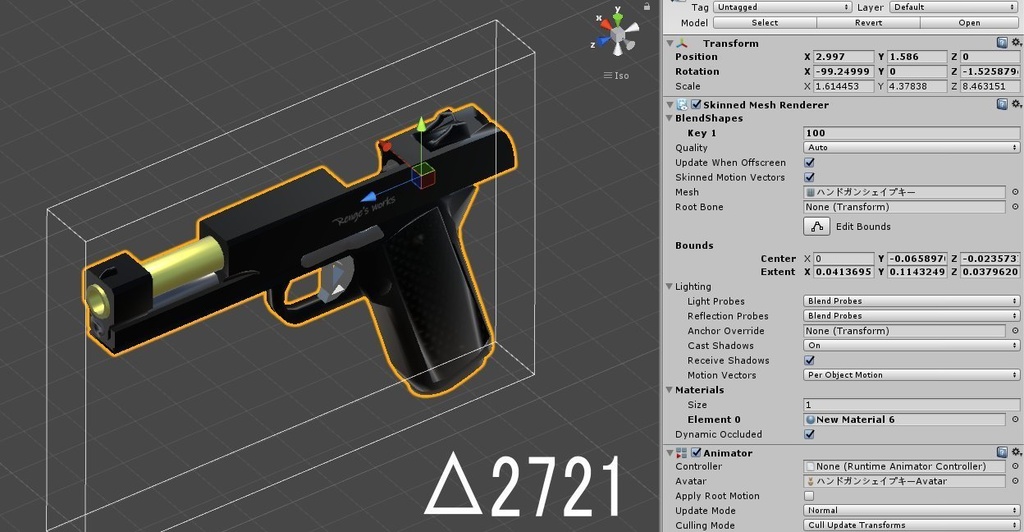Click the Bounds Center Y field

click(916, 258)
